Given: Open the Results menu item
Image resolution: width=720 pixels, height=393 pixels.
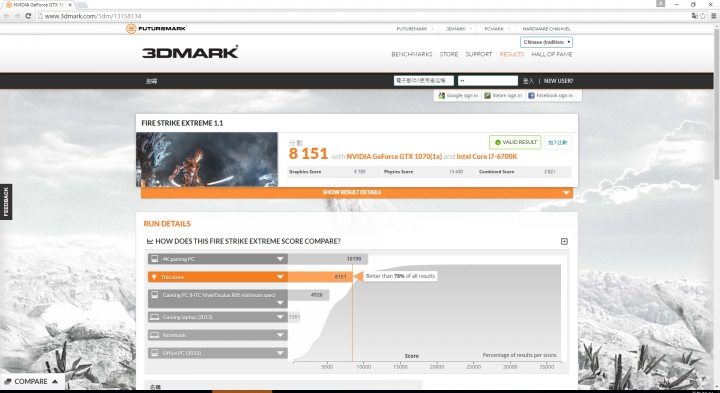Looking at the screenshot, I should click(512, 54).
